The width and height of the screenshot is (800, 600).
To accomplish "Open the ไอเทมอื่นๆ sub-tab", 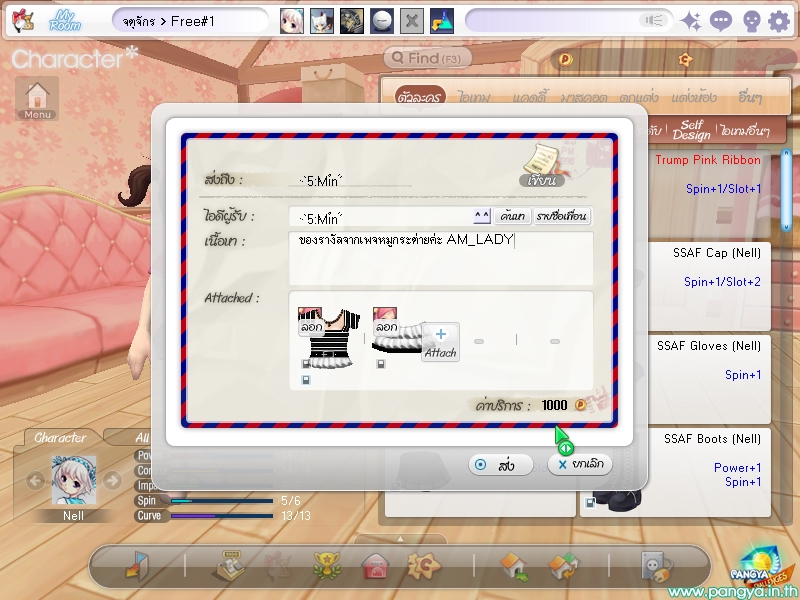I will click(x=744, y=131).
